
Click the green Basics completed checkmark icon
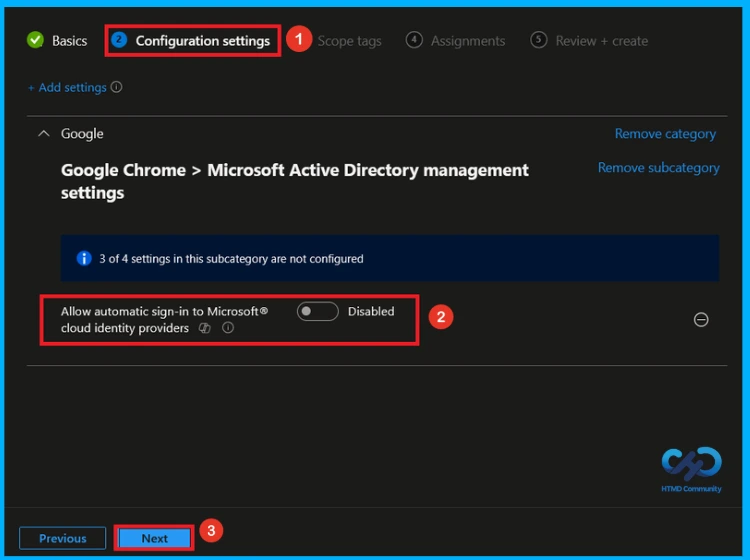pos(35,40)
